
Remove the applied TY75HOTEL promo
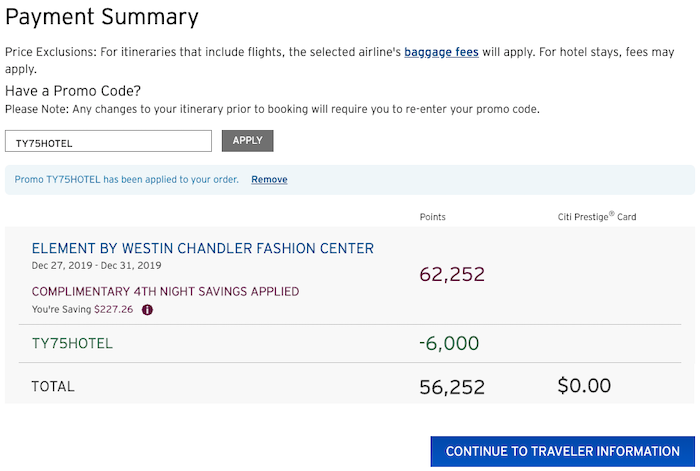269,179
